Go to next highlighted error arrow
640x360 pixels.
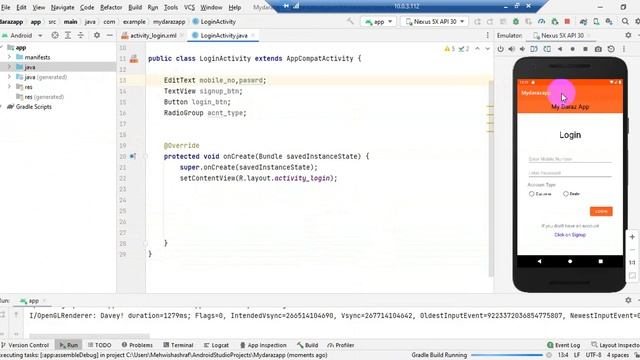coord(487,49)
